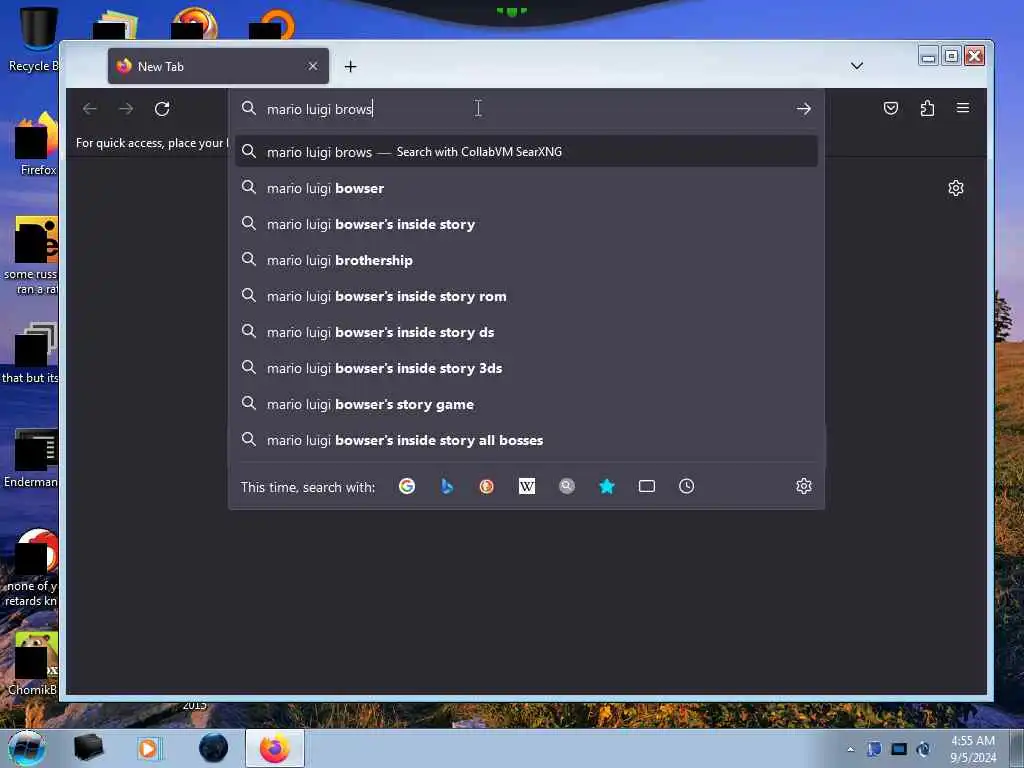Screen dimensions: 1024x768
Task: Open the black box taskbar icon
Action: pos(88,748)
